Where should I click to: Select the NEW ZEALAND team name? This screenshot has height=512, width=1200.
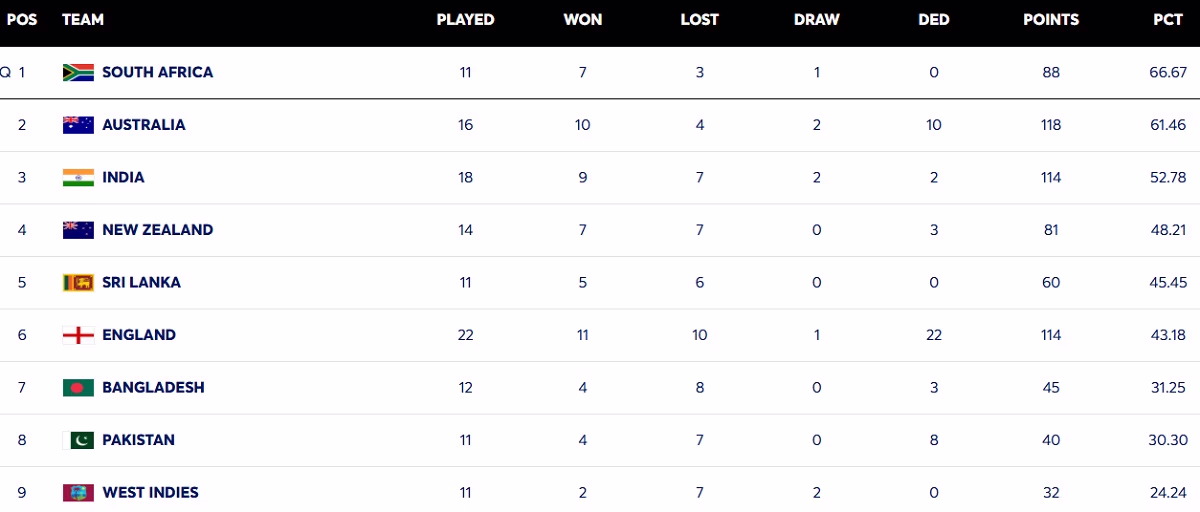click(157, 230)
